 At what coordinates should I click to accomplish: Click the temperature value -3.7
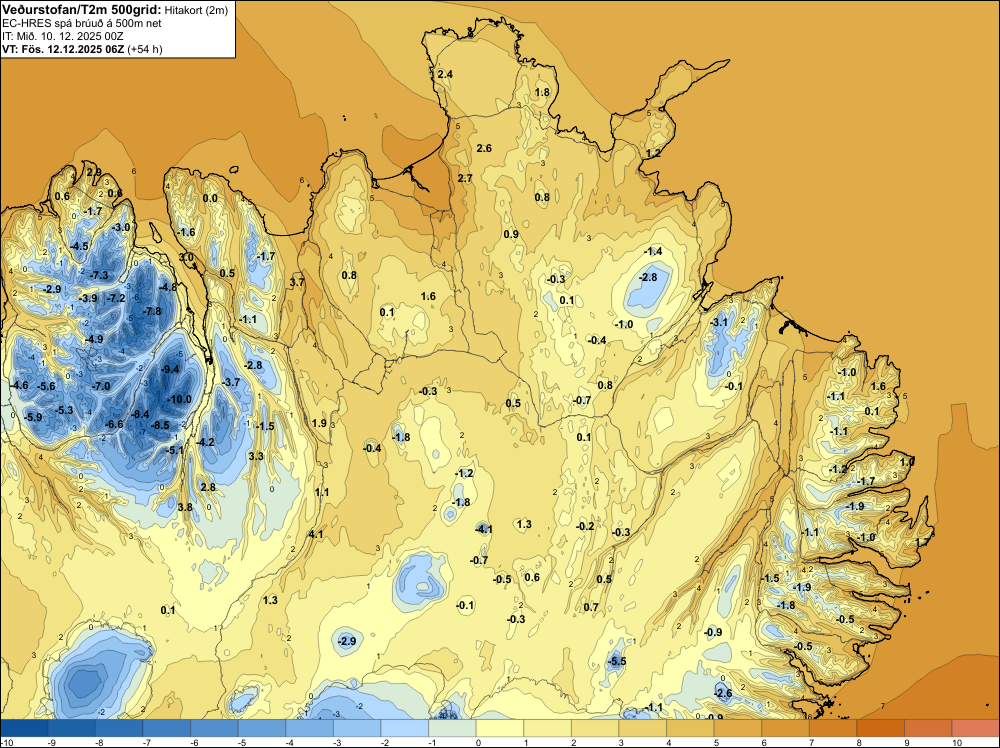[x=230, y=382]
